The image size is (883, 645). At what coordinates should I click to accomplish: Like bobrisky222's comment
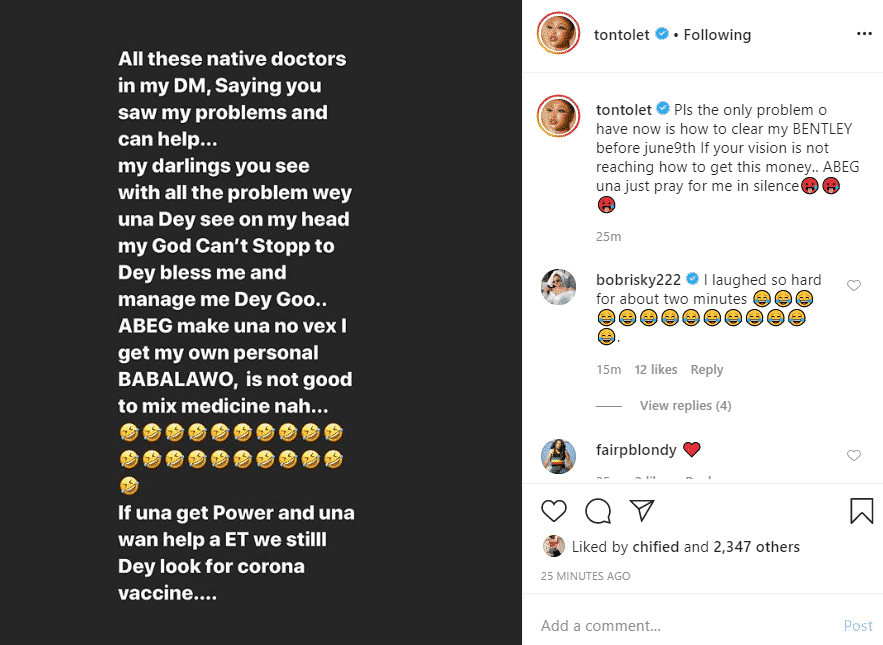pos(854,286)
